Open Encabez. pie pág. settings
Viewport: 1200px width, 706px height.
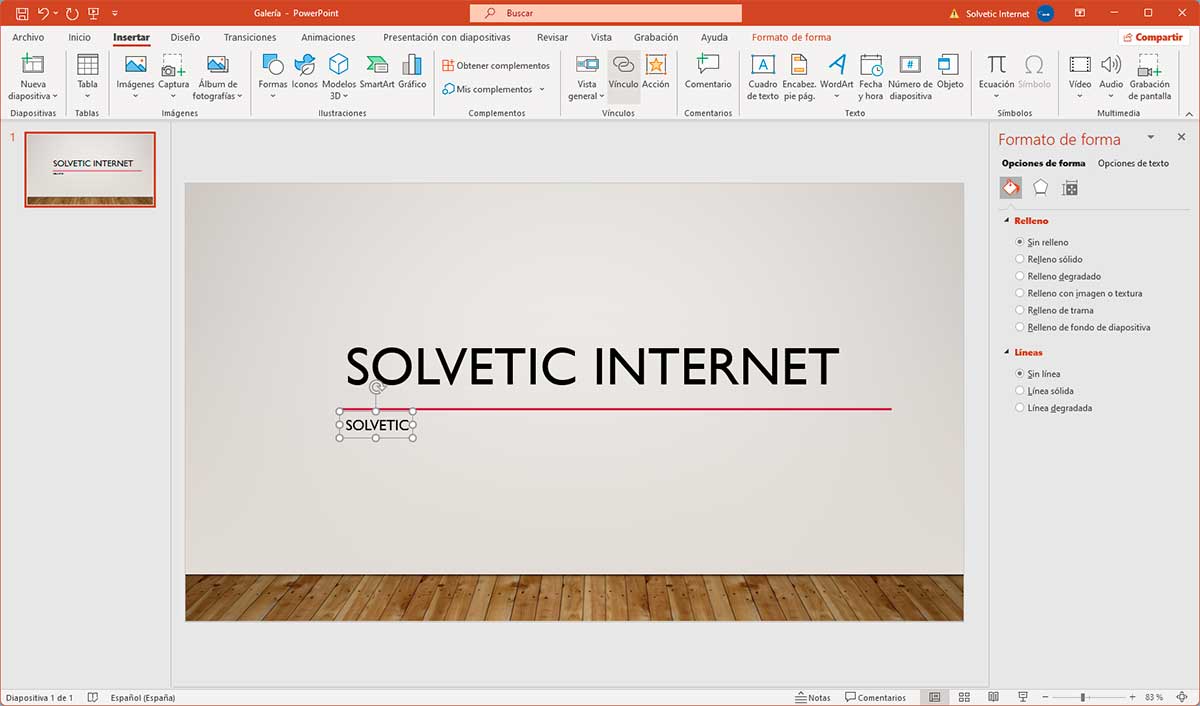pyautogui.click(x=799, y=77)
